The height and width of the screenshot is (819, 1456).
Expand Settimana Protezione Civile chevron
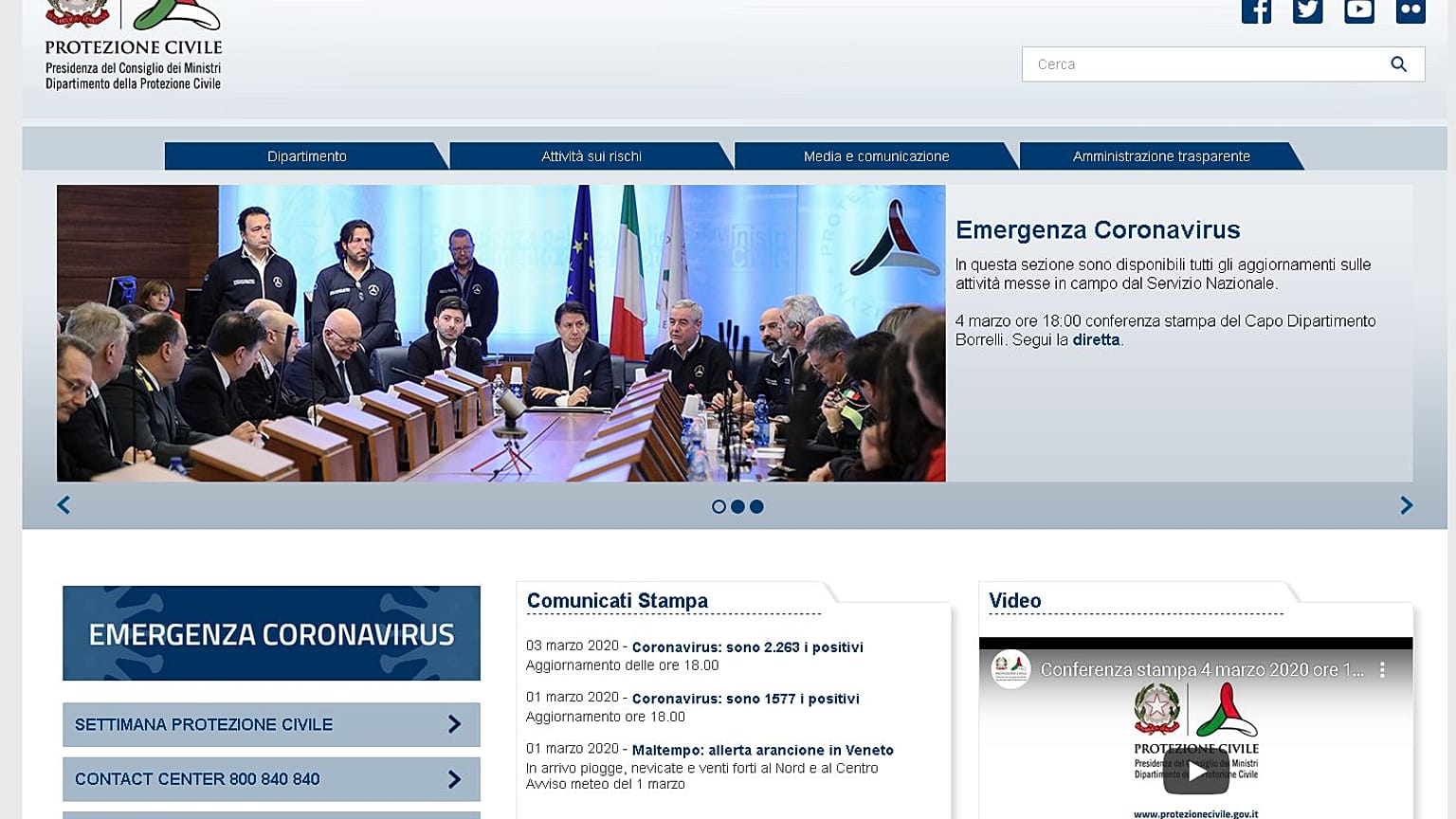(454, 724)
